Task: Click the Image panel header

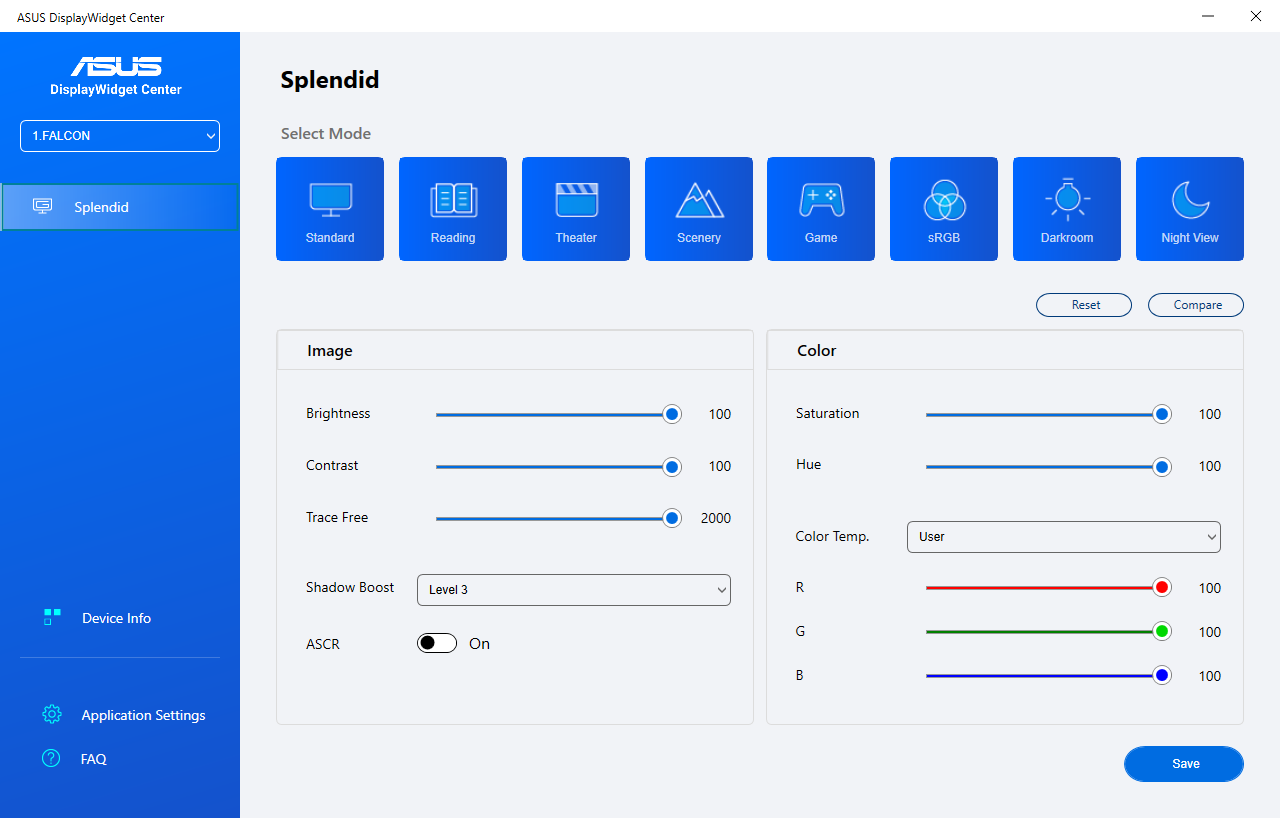Action: tap(515, 351)
